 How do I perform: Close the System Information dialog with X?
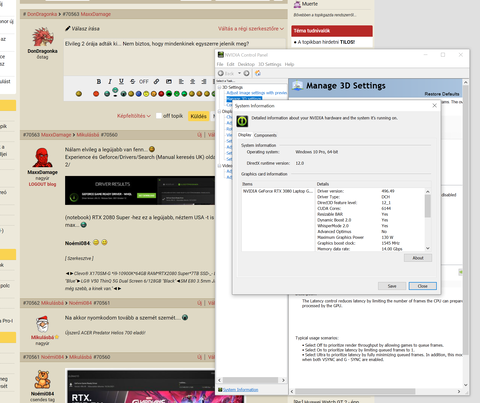pos(434,105)
